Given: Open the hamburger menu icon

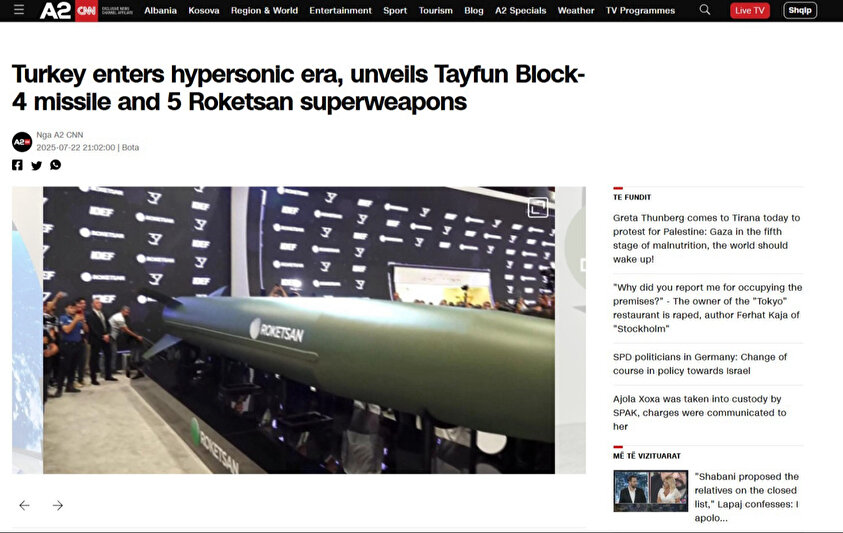Looking at the screenshot, I should (x=19, y=10).
